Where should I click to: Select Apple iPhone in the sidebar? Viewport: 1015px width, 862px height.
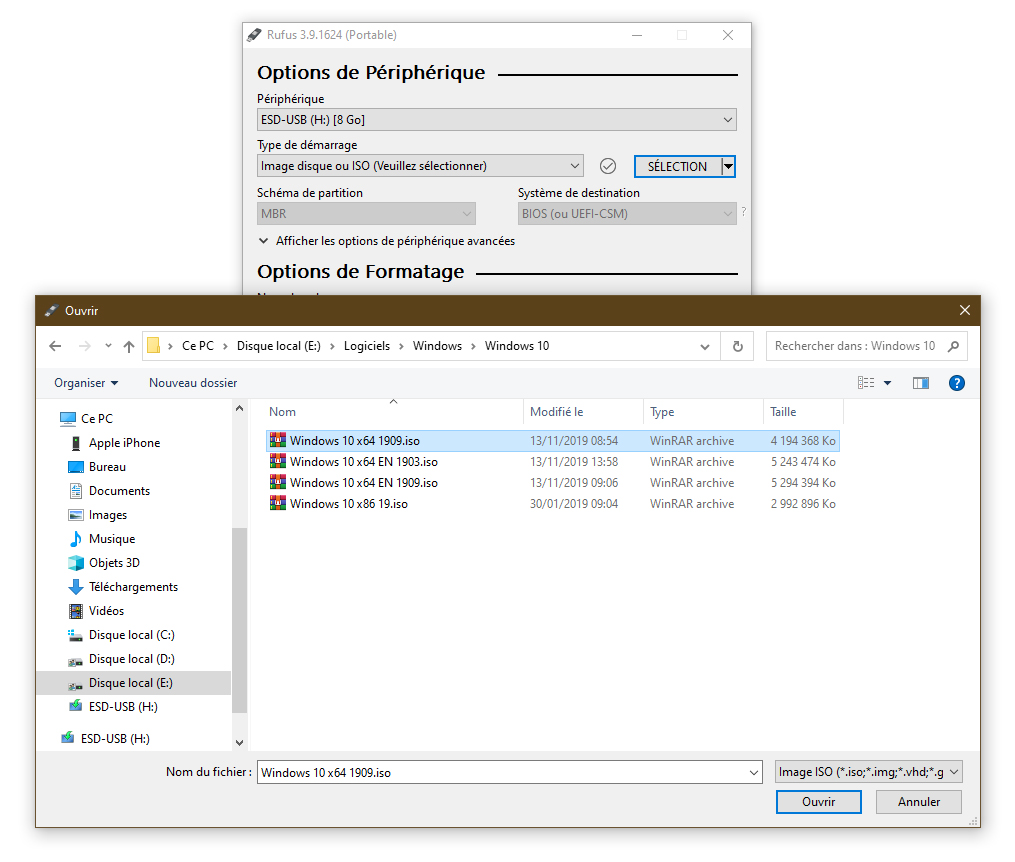point(124,443)
